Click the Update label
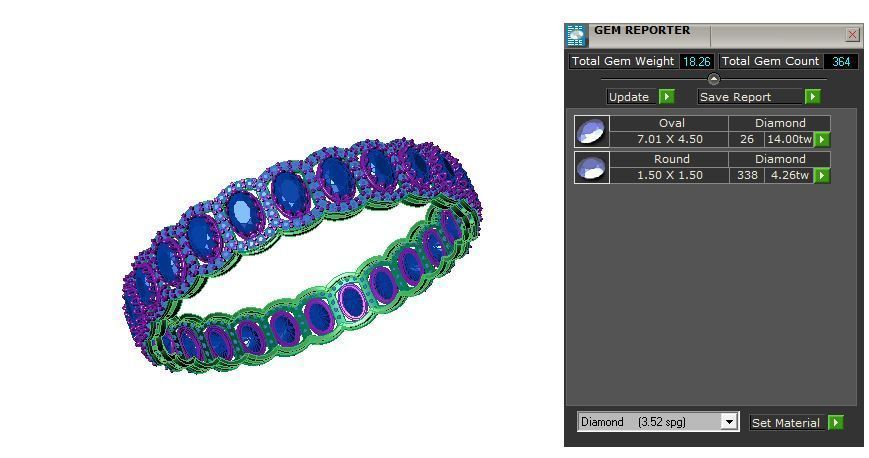Image resolution: width=869 pixels, height=458 pixels. 631,97
